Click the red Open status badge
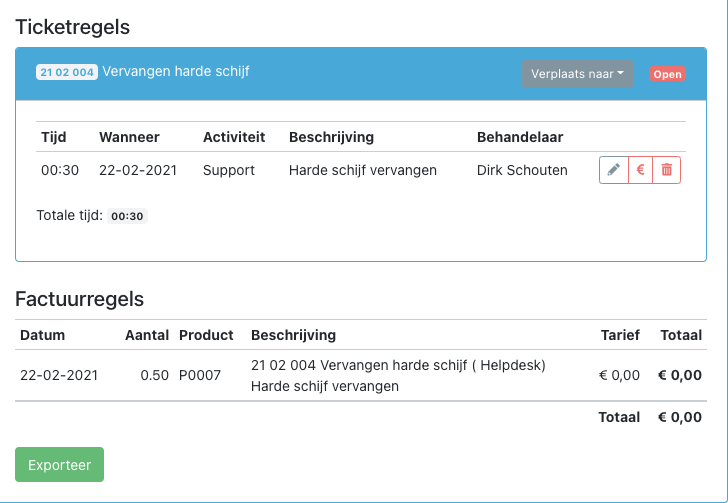The height and width of the screenshot is (503, 728). pyautogui.click(x=667, y=74)
